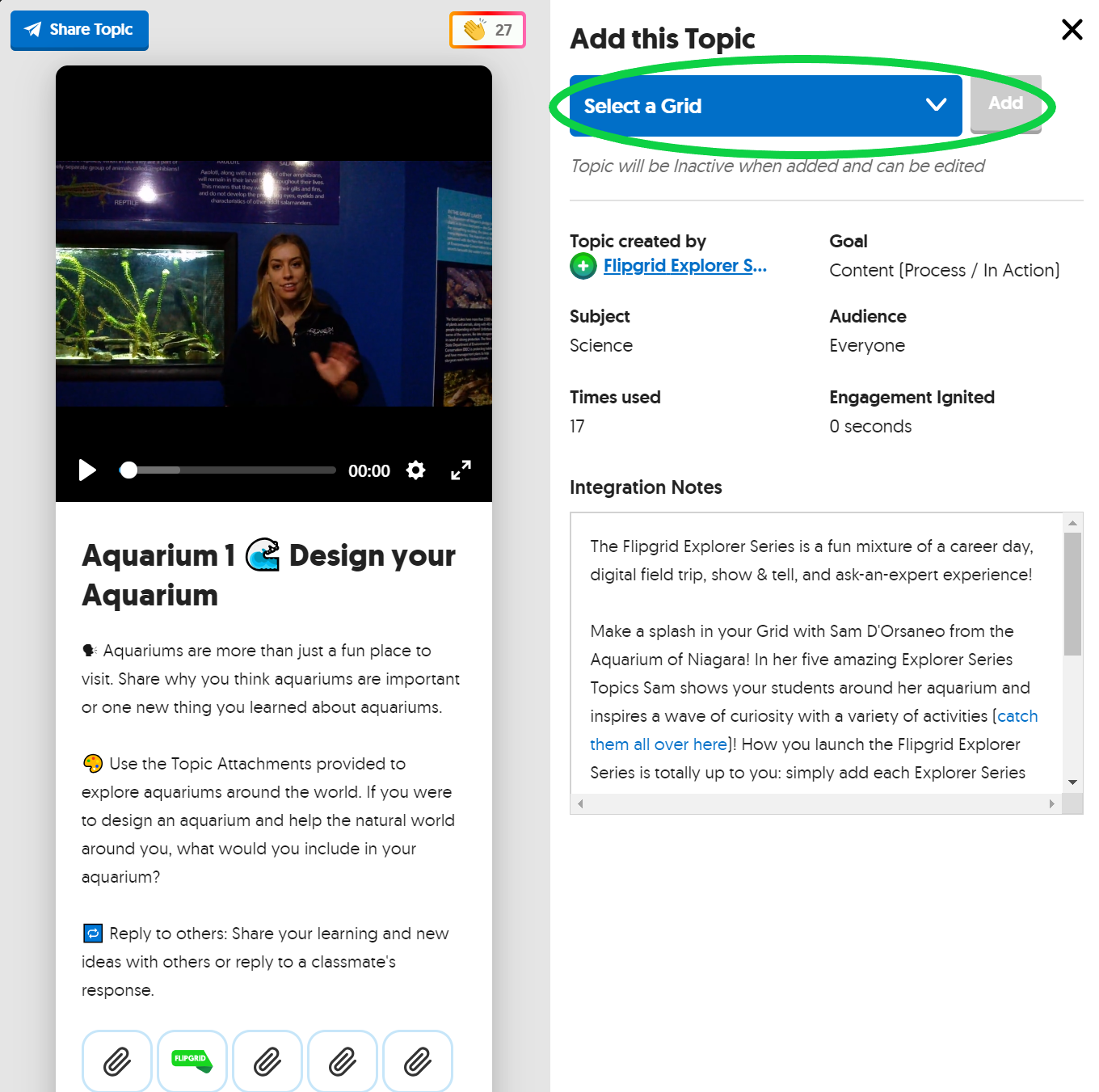Click the blue reply arrows emoji
The image size is (1099, 1092).
[93, 933]
